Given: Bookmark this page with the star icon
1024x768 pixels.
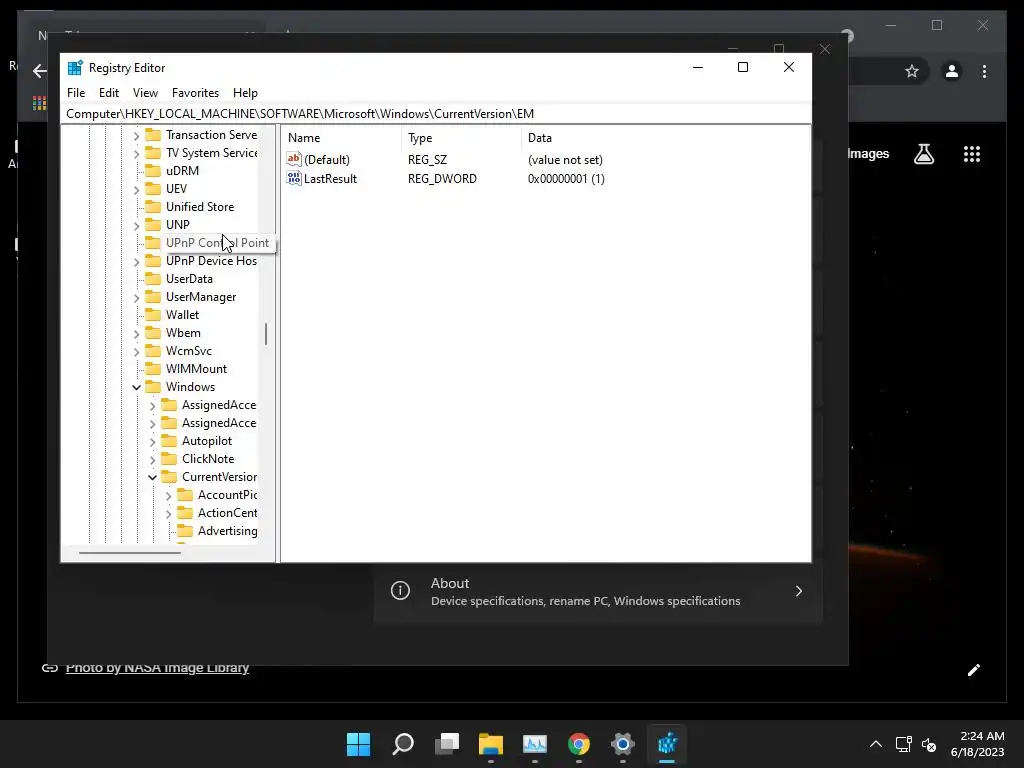Looking at the screenshot, I should [912, 71].
